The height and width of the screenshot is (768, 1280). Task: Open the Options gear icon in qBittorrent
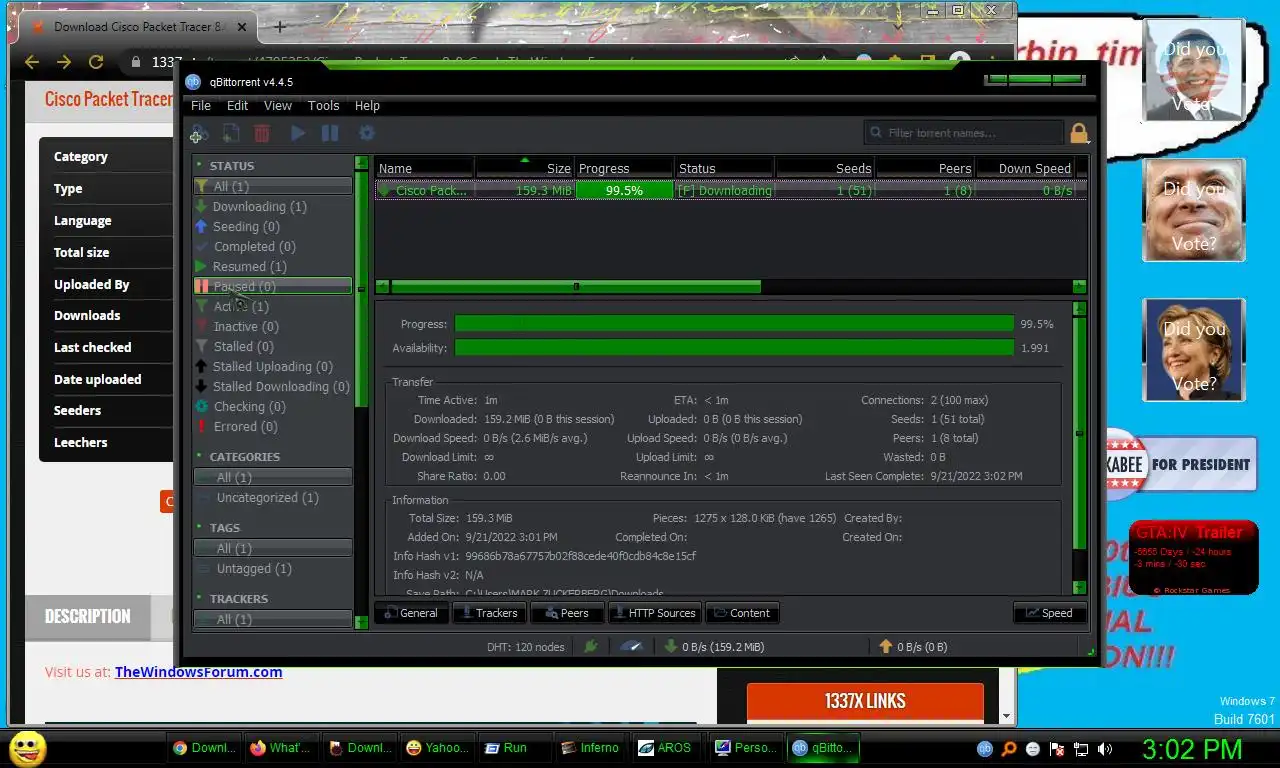366,133
